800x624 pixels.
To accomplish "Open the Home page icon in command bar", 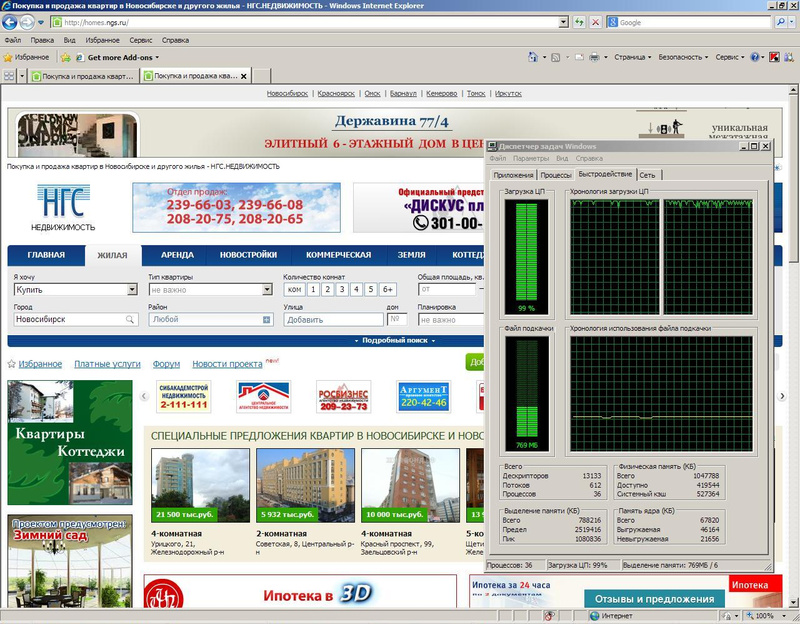I will click(533, 57).
